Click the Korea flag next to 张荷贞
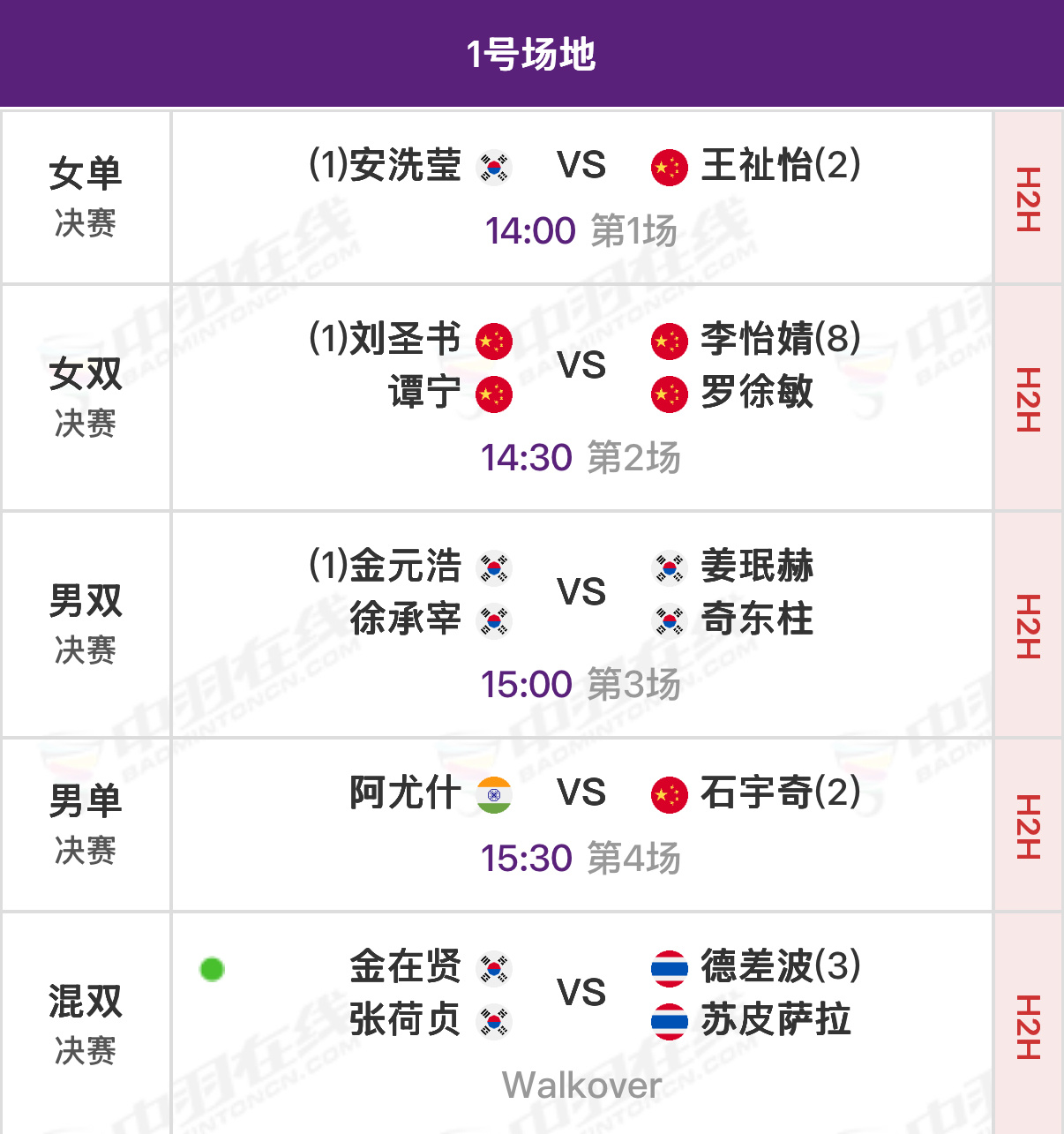The image size is (1064, 1134). [493, 1019]
